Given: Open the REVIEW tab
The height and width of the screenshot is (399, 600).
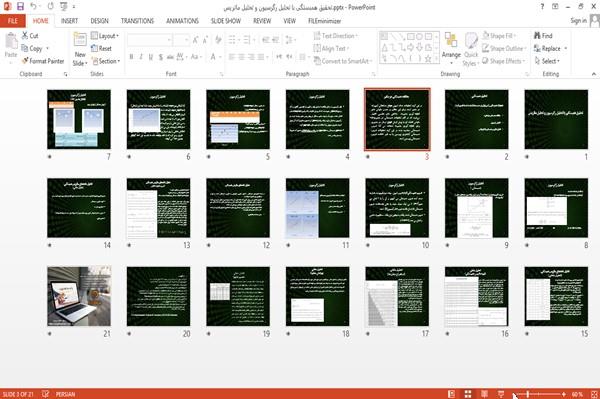Looking at the screenshot, I should coord(262,21).
